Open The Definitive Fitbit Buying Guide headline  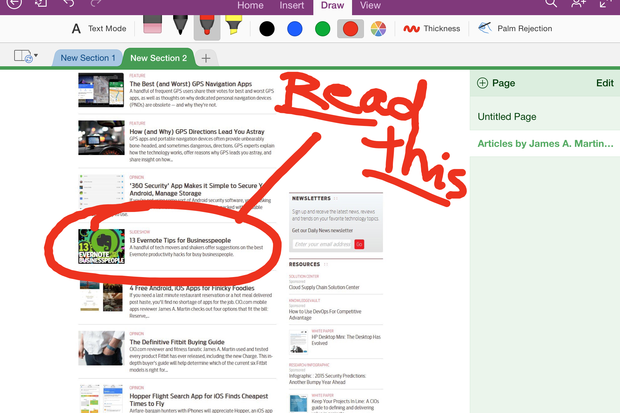pos(177,342)
